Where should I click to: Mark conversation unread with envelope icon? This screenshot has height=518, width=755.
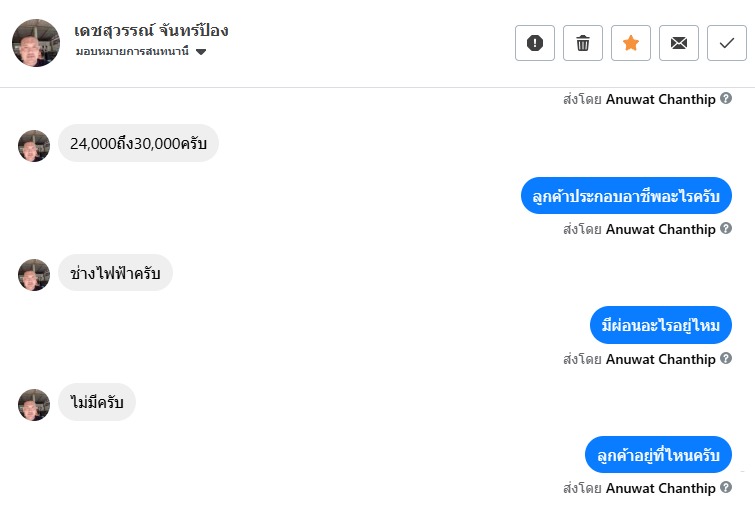[x=679, y=43]
